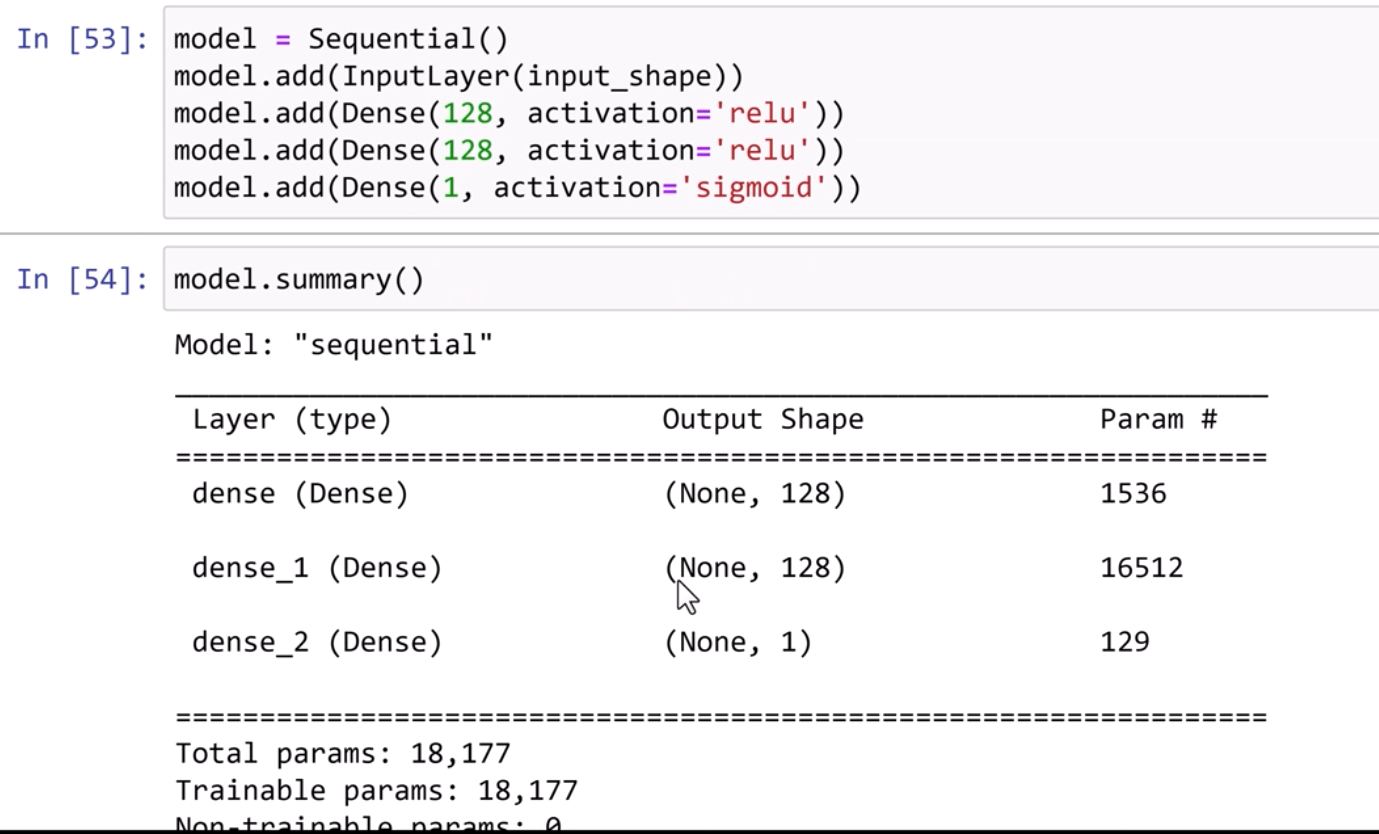The image size is (1379, 834).
Task: Click the Layer (type) column header
Action: [x=291, y=419]
